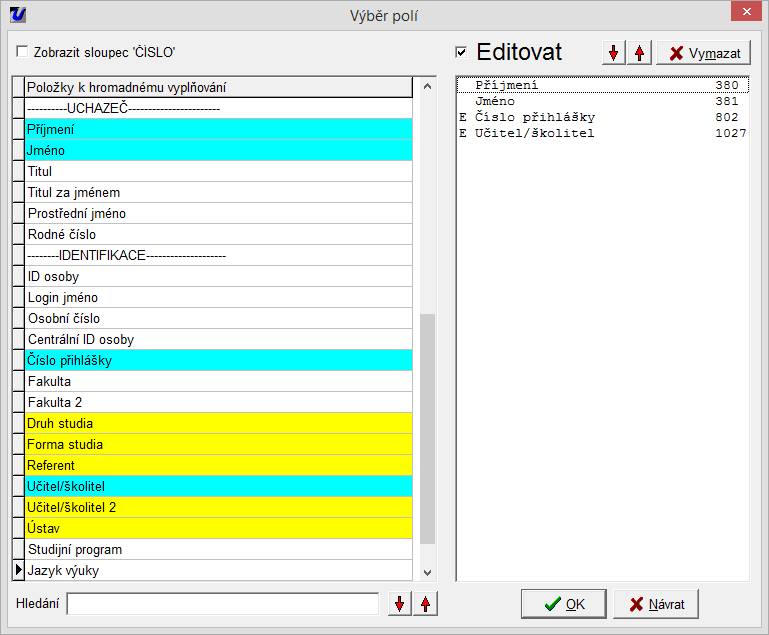Click the Rodné číslo row

click(218, 234)
